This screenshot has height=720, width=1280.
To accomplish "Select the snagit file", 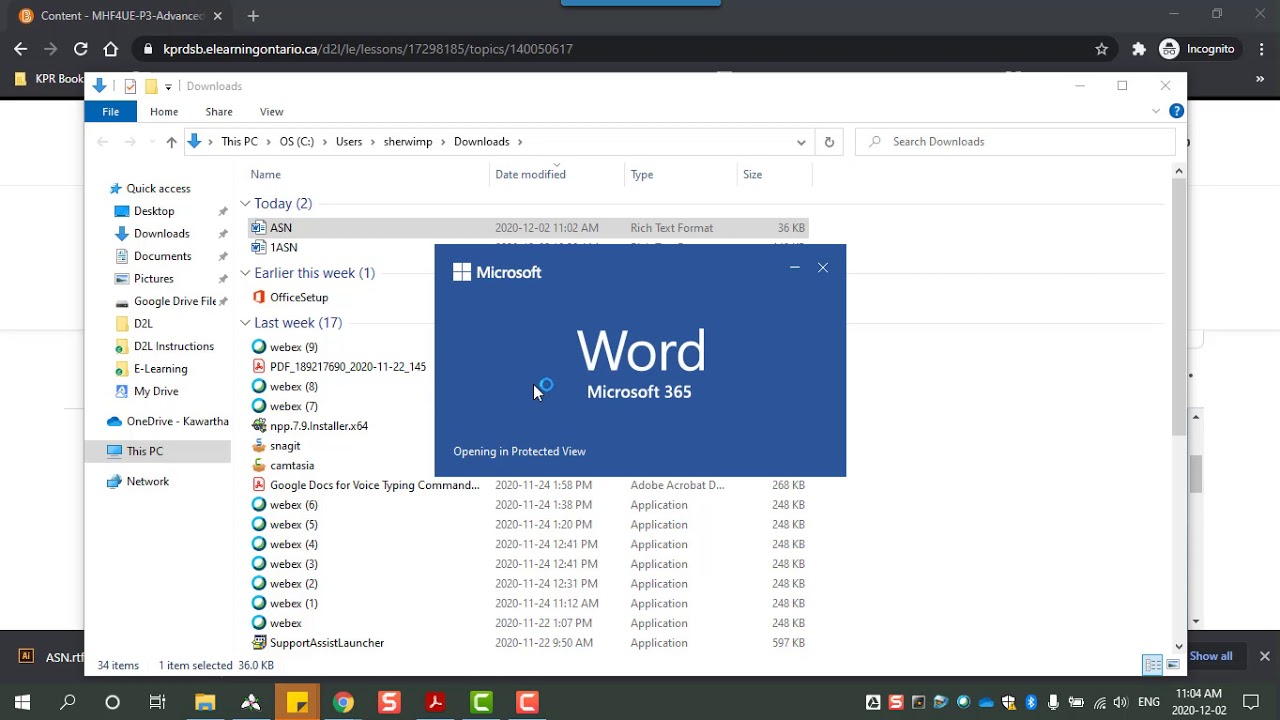I will [x=285, y=446].
